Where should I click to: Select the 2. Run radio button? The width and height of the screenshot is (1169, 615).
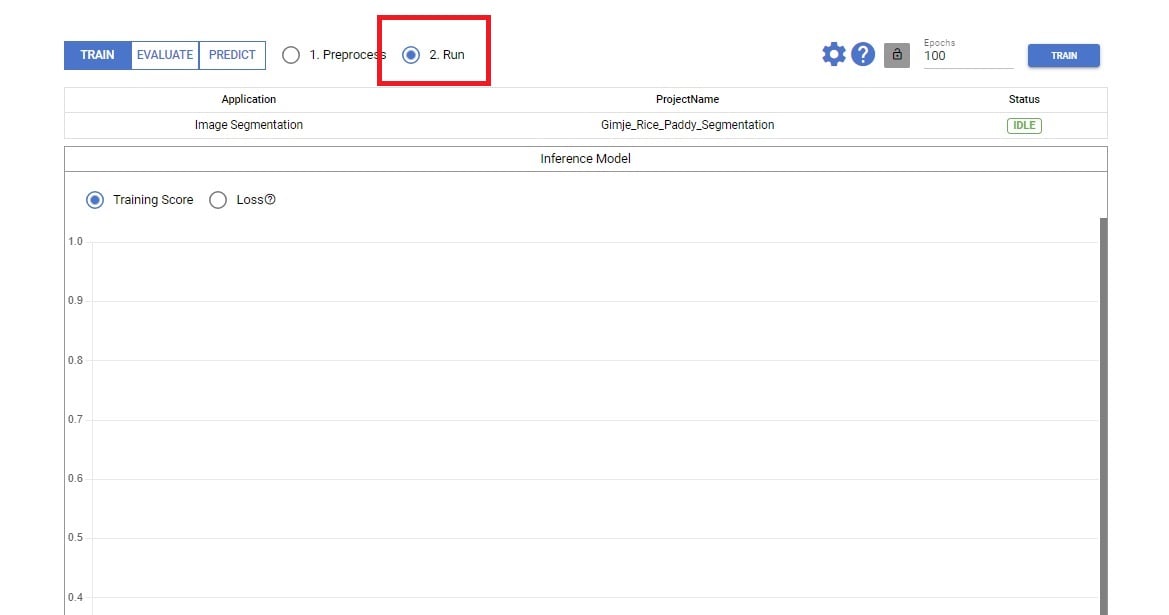click(x=411, y=55)
